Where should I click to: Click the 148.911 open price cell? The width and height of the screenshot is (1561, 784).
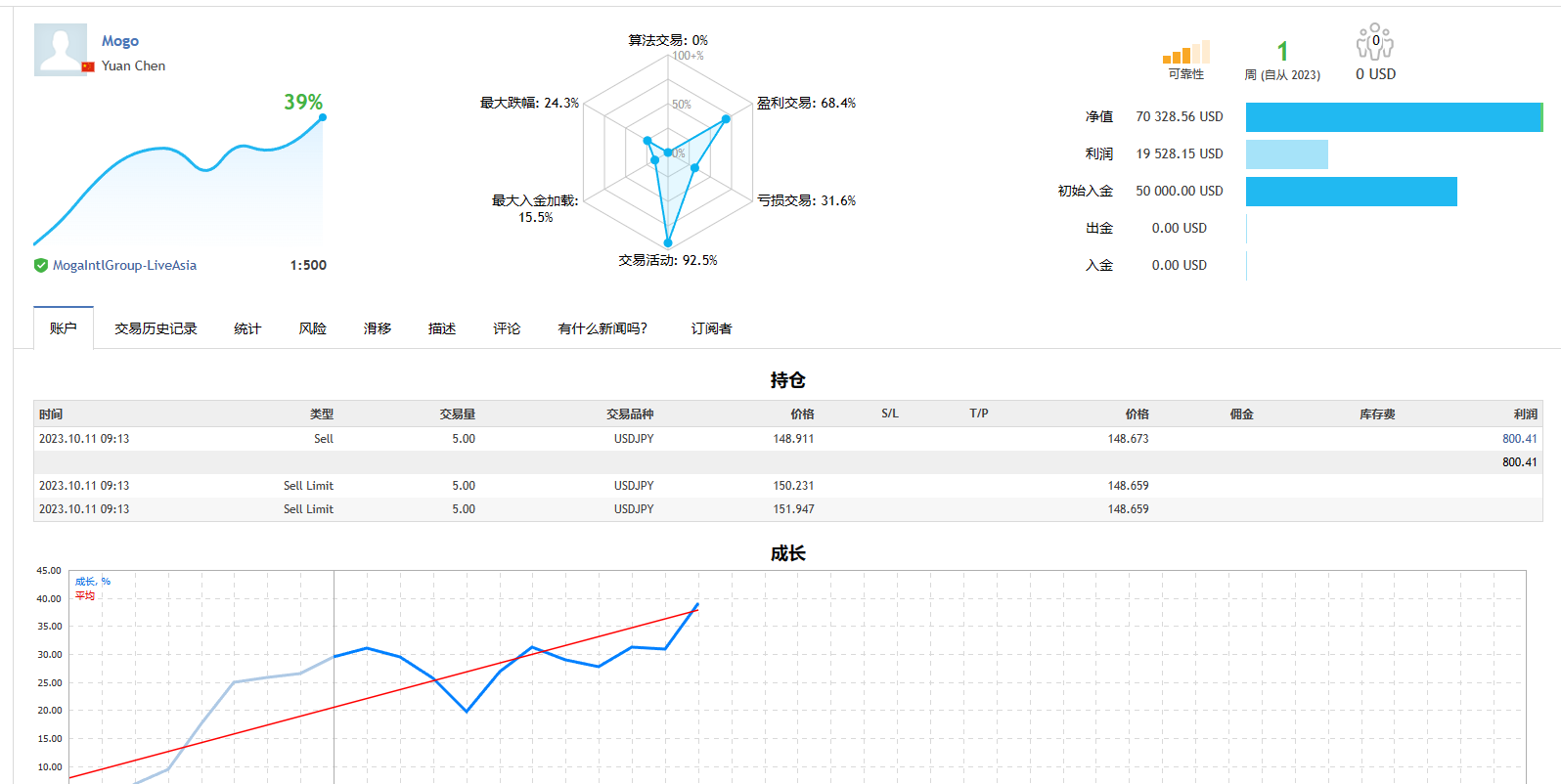pyautogui.click(x=793, y=439)
